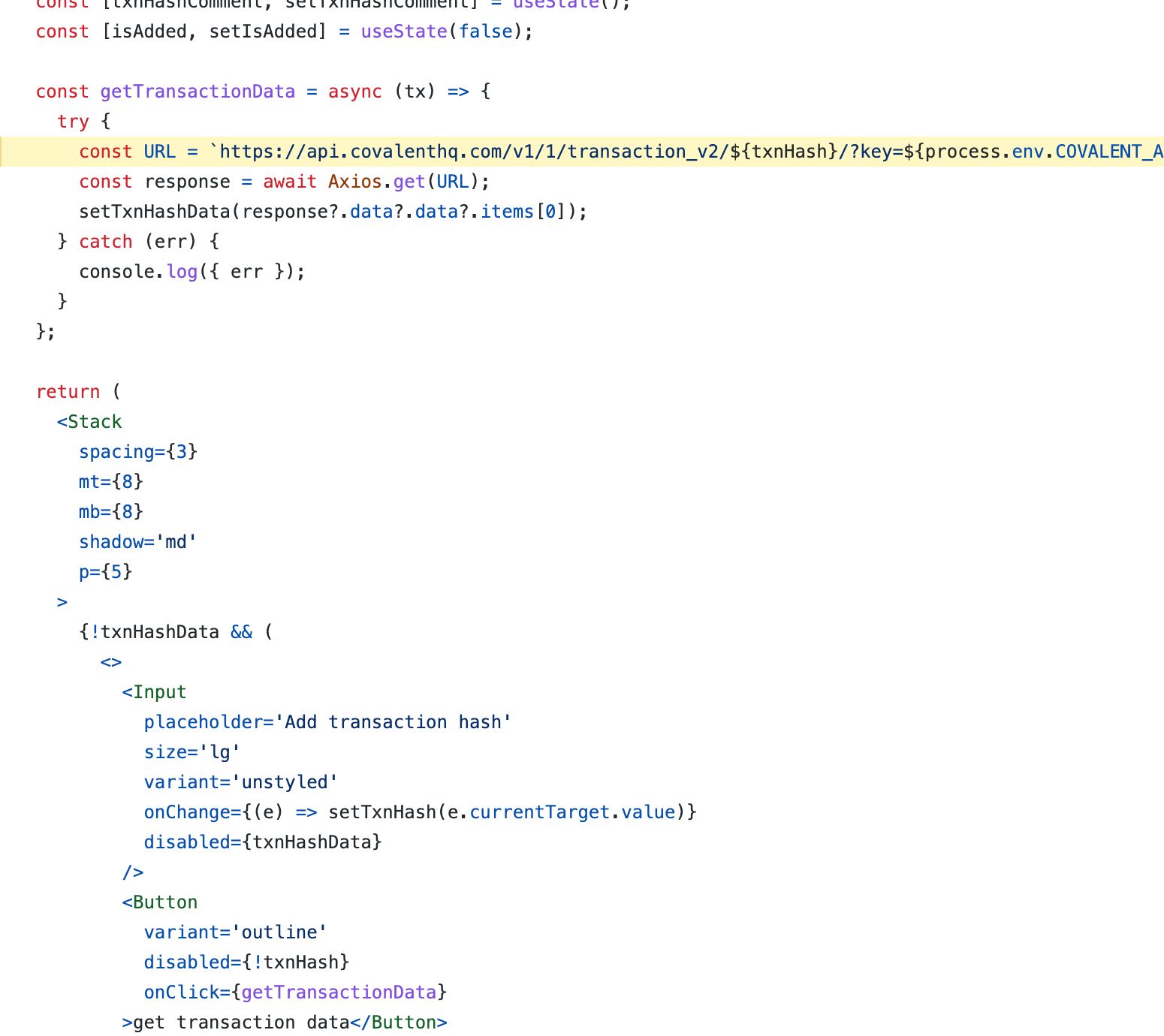Click the setTxnHashData(response...) line
Viewport: 1164px width, 1036px height.
333,212
